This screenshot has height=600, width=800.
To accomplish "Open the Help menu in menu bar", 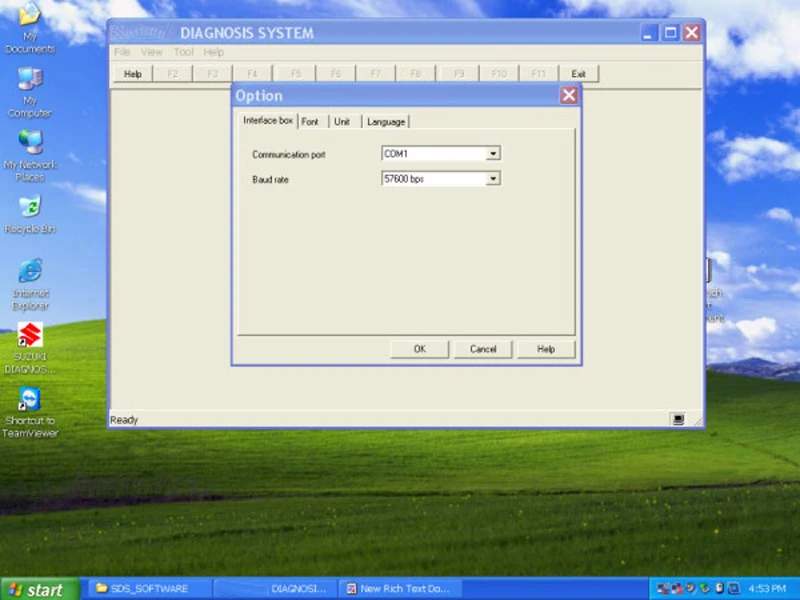I will [213, 52].
